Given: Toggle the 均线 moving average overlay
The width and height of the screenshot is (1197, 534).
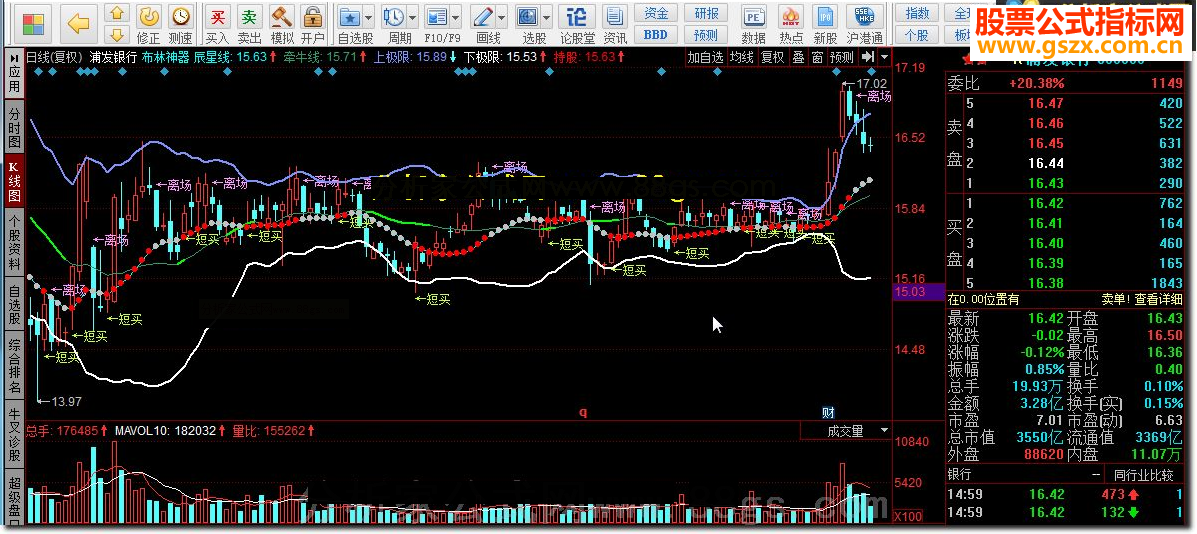Looking at the screenshot, I should 741,57.
